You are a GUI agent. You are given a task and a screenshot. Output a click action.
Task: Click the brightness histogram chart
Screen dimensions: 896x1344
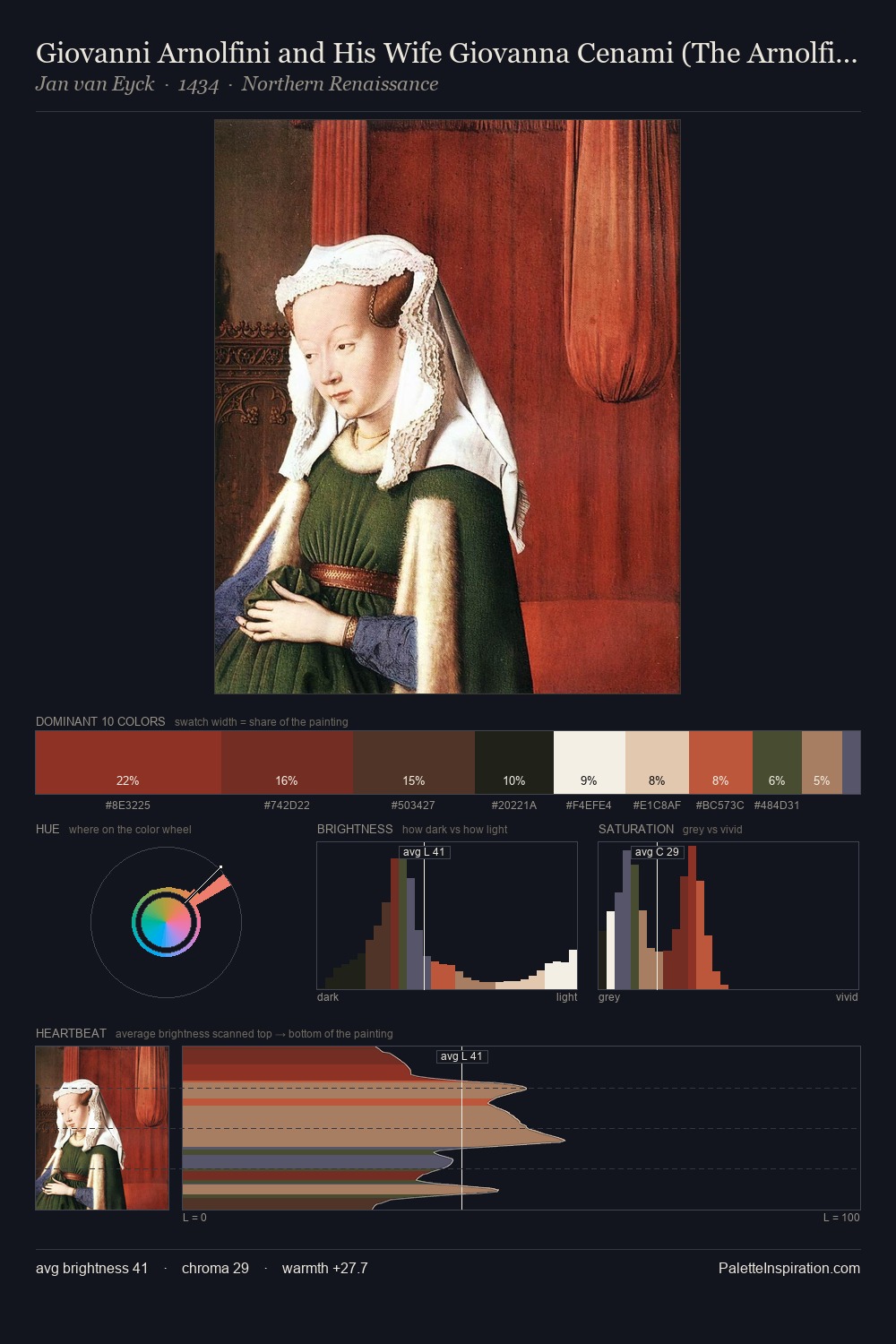[x=447, y=916]
